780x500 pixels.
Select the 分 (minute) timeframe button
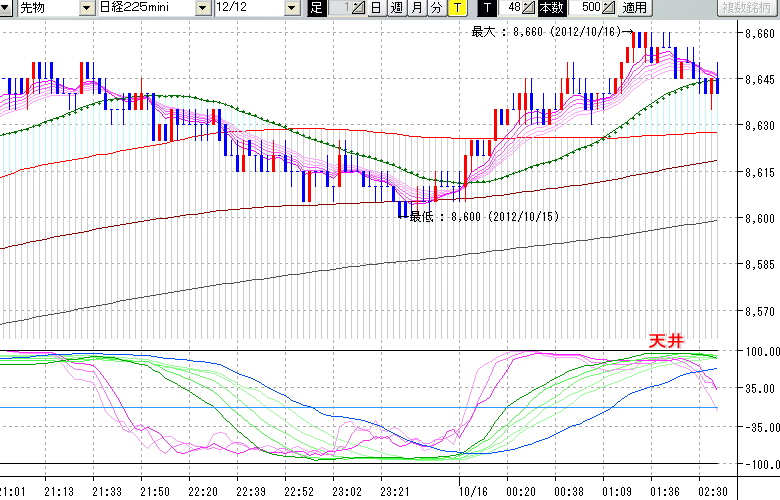coord(436,8)
